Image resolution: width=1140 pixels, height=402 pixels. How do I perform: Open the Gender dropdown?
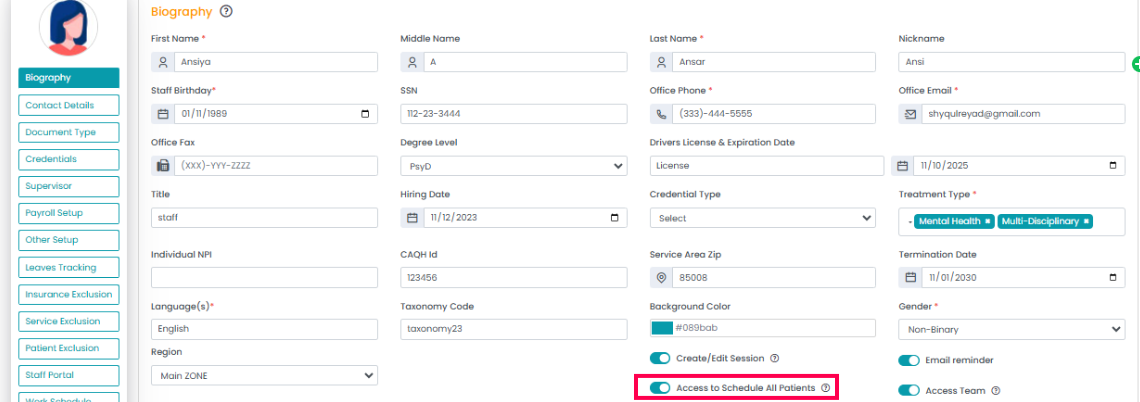click(1011, 329)
